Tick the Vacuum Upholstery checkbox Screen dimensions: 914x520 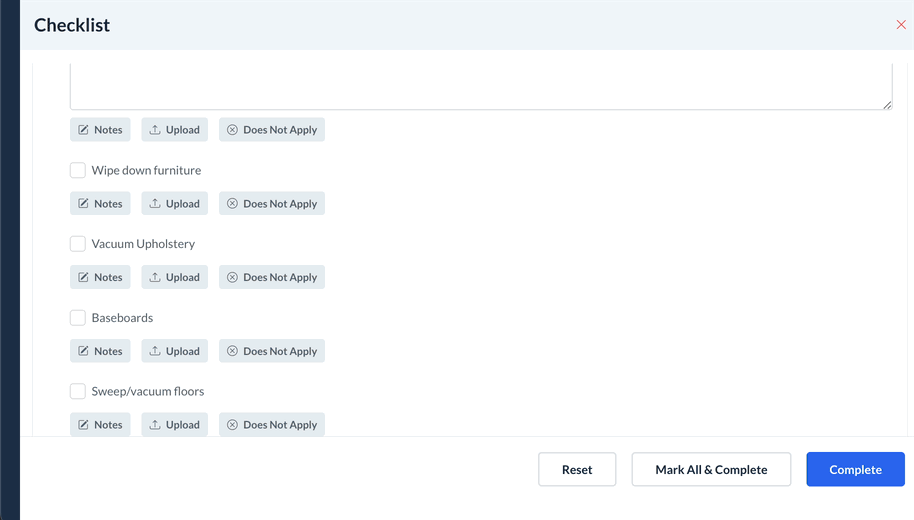pyautogui.click(x=78, y=244)
